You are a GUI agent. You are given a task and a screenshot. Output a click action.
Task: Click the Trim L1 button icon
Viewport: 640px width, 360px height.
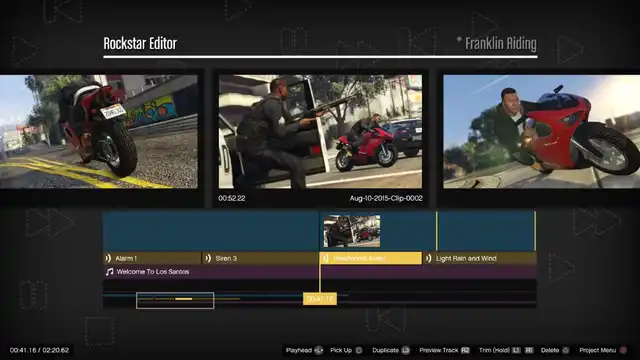tap(516, 350)
